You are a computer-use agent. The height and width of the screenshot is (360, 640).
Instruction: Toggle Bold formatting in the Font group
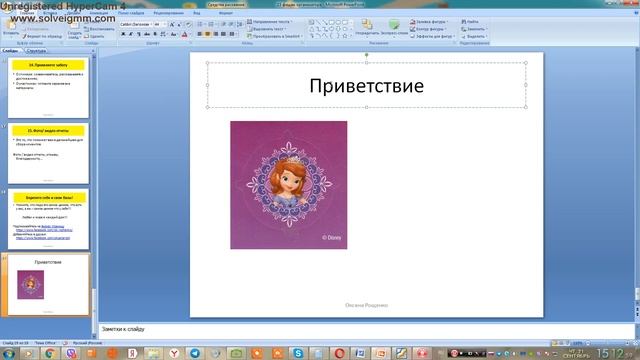[123, 34]
